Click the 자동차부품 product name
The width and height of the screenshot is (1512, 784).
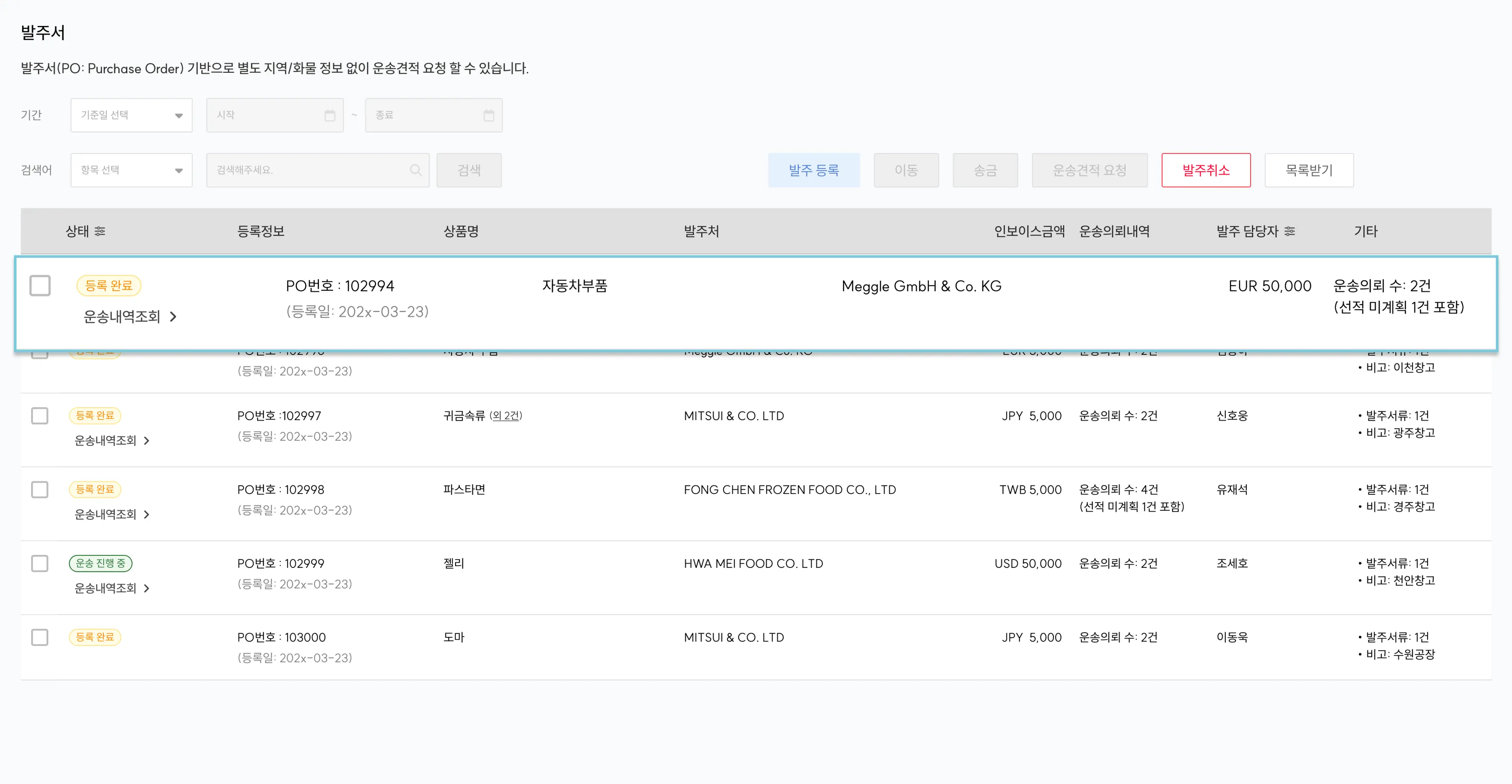coord(574,287)
